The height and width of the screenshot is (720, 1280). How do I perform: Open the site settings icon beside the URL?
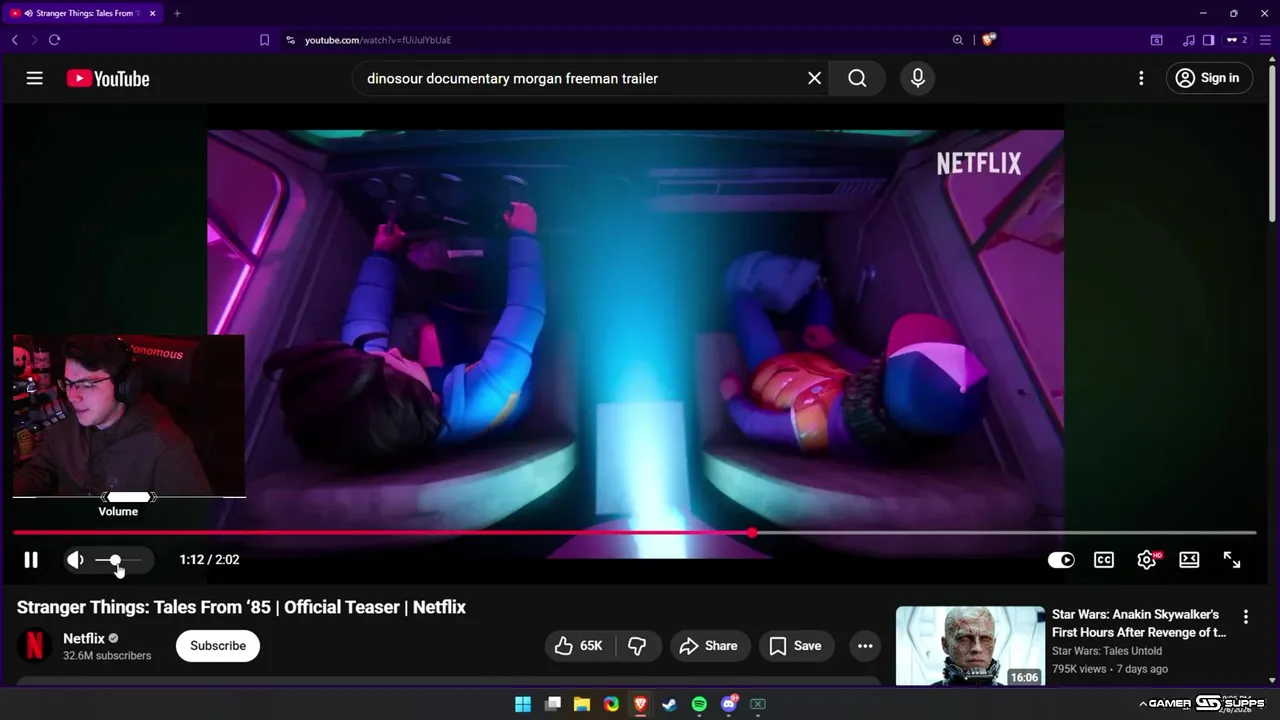[290, 40]
